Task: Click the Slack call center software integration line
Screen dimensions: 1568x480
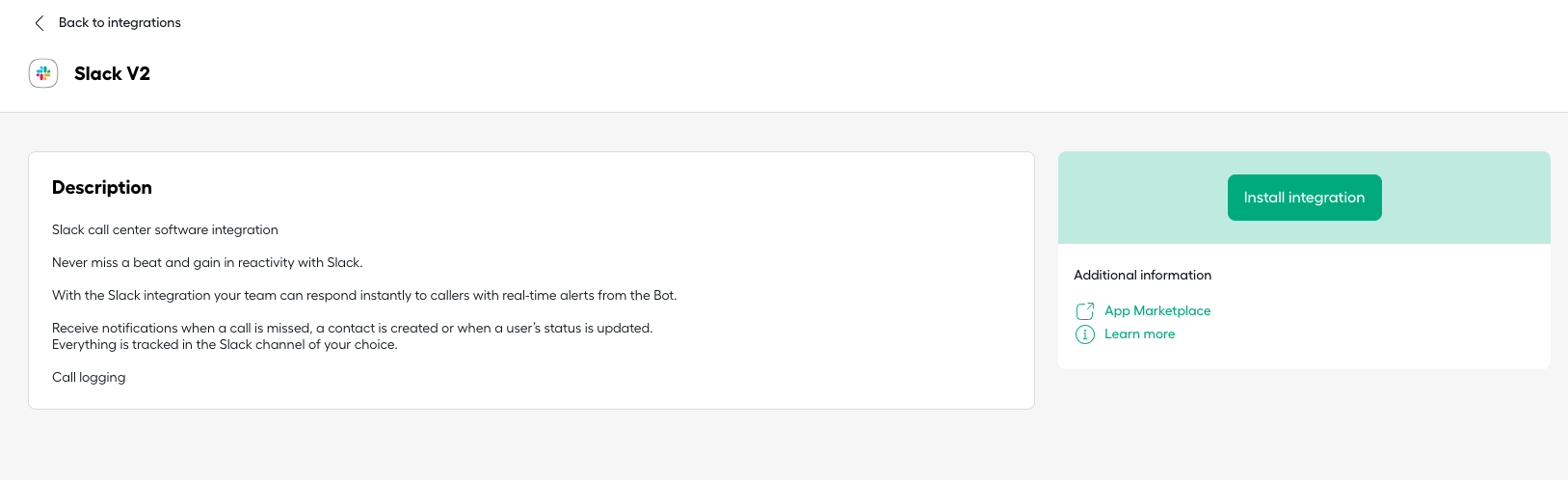Action: coord(165,229)
